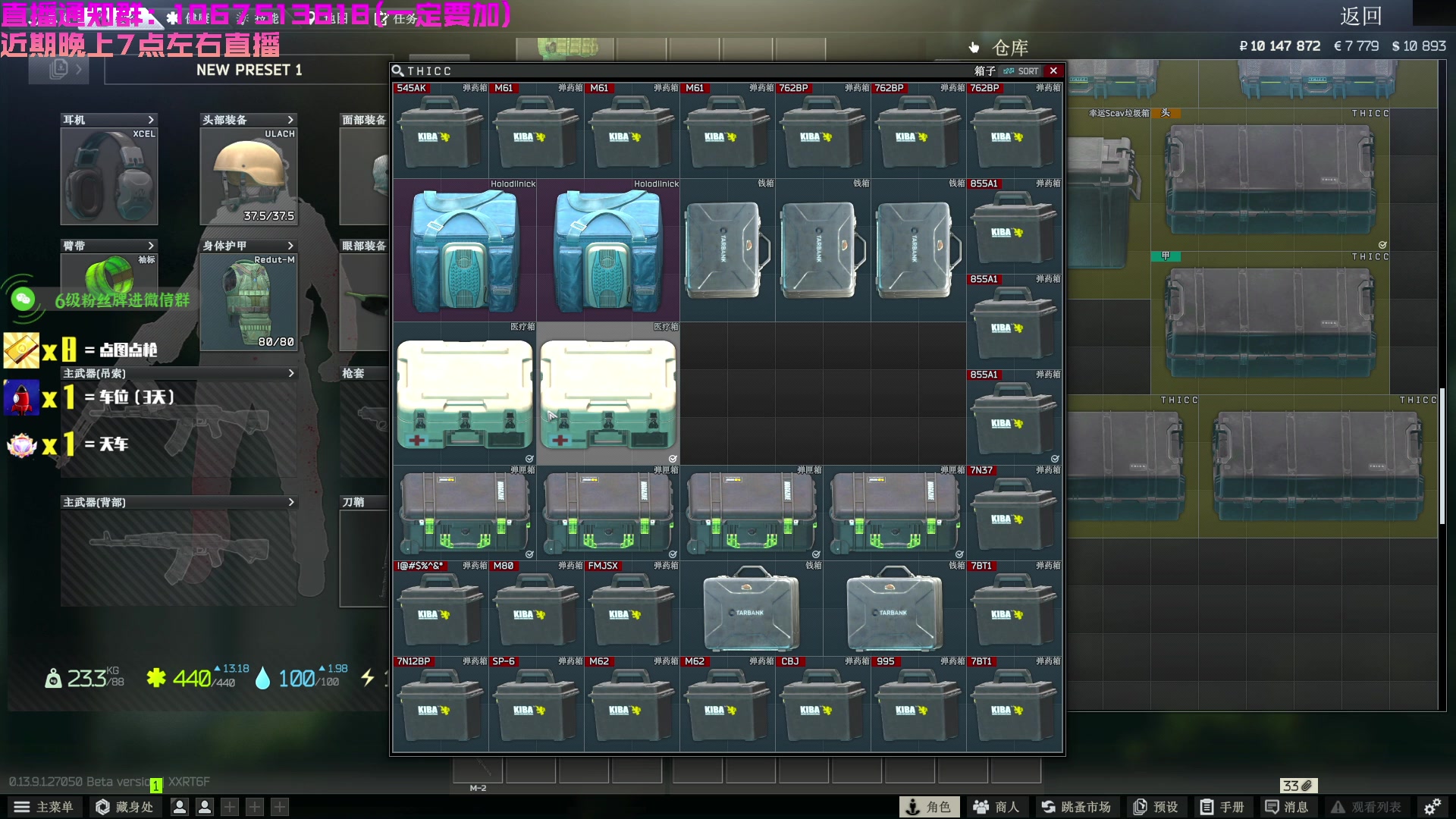Open the FMJSX ammo case
Image resolution: width=1456 pixels, height=819 pixels.
(632, 608)
